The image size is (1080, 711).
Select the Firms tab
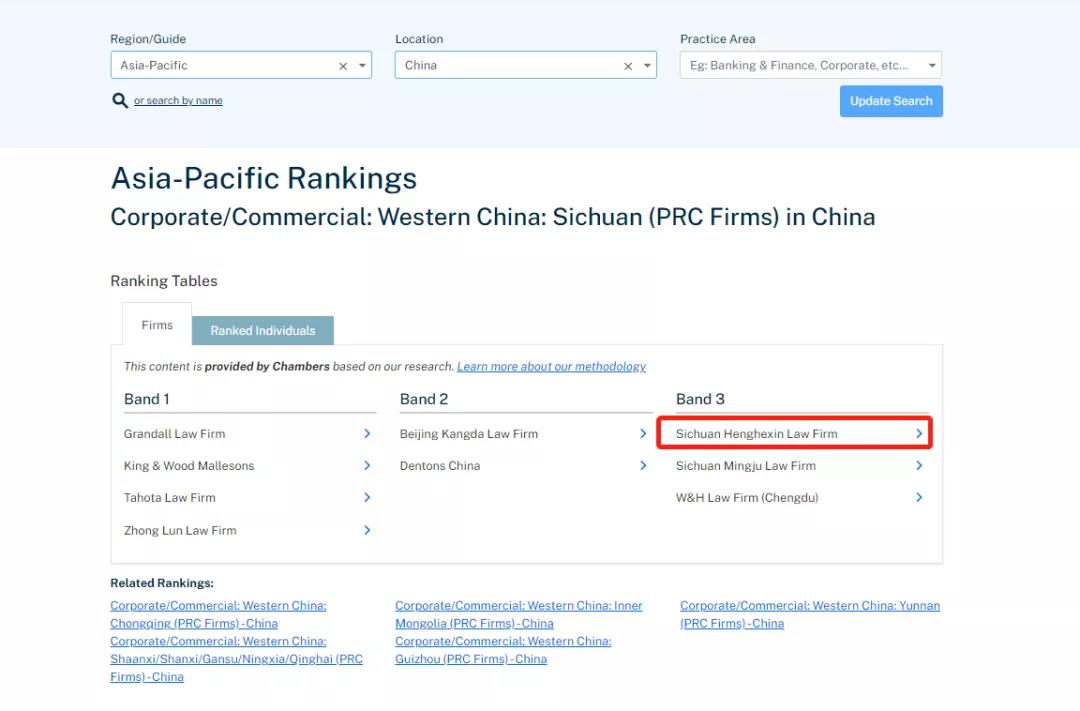[x=157, y=325]
